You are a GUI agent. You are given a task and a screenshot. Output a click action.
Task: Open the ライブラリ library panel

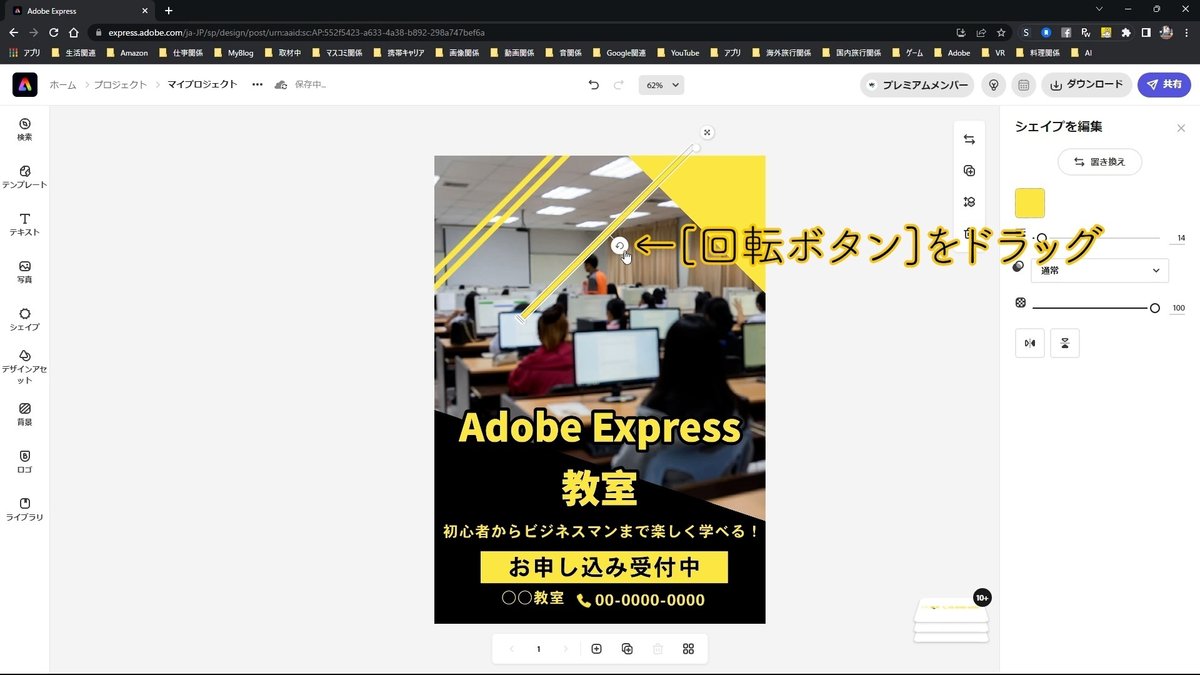[25, 509]
